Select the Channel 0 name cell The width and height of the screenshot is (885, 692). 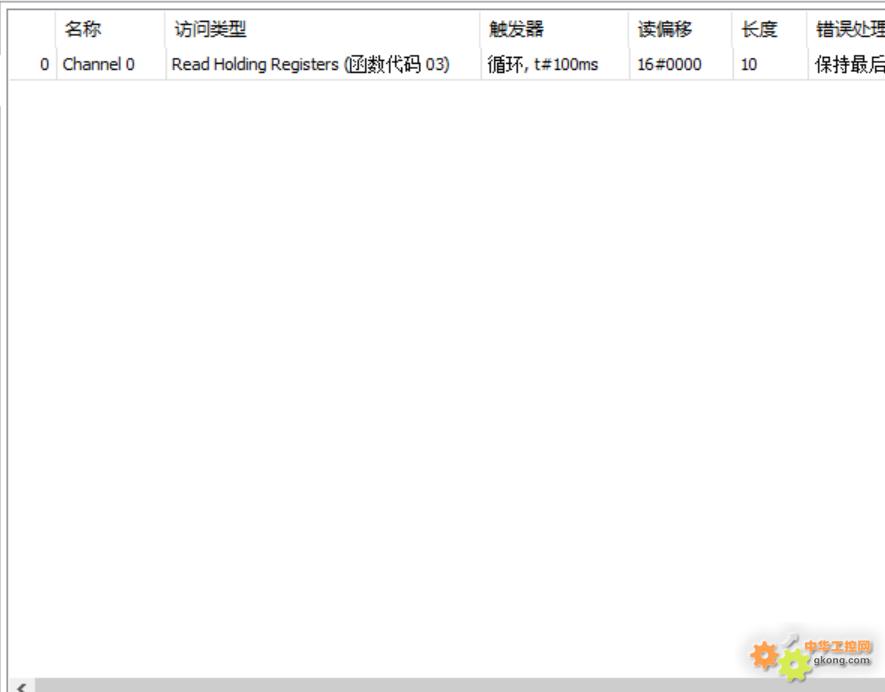[111, 64]
